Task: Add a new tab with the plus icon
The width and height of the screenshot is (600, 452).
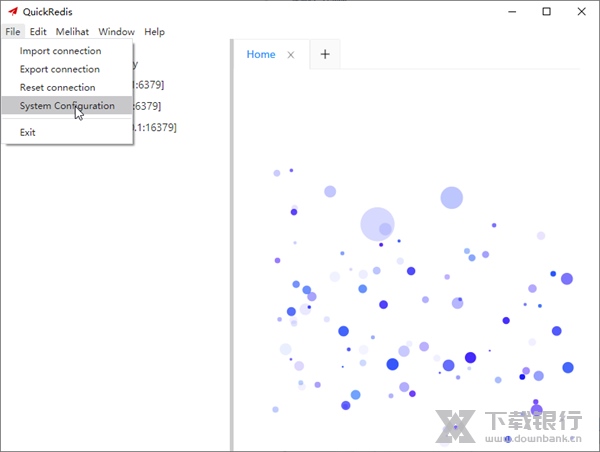Action: pos(324,55)
